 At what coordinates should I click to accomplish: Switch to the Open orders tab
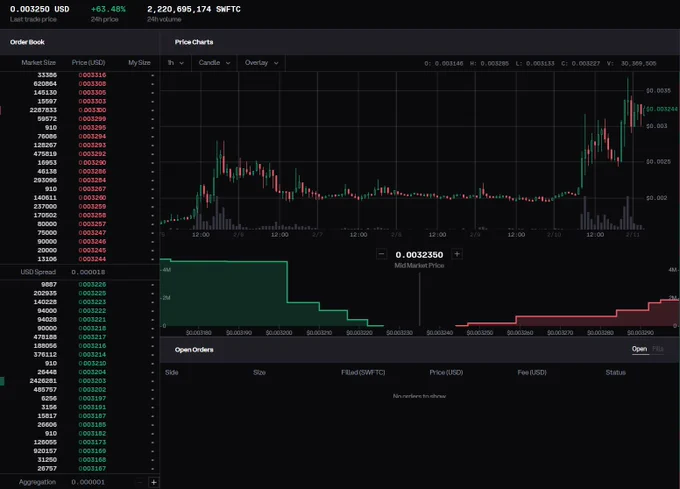pyautogui.click(x=639, y=349)
